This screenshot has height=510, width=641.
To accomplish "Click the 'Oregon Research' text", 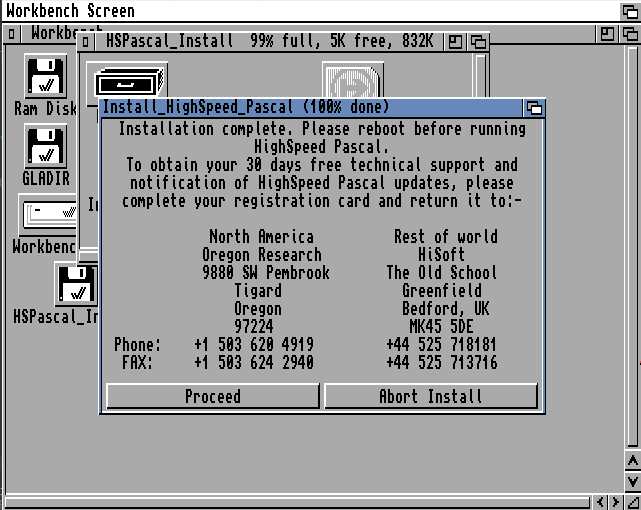I will pyautogui.click(x=262, y=255).
